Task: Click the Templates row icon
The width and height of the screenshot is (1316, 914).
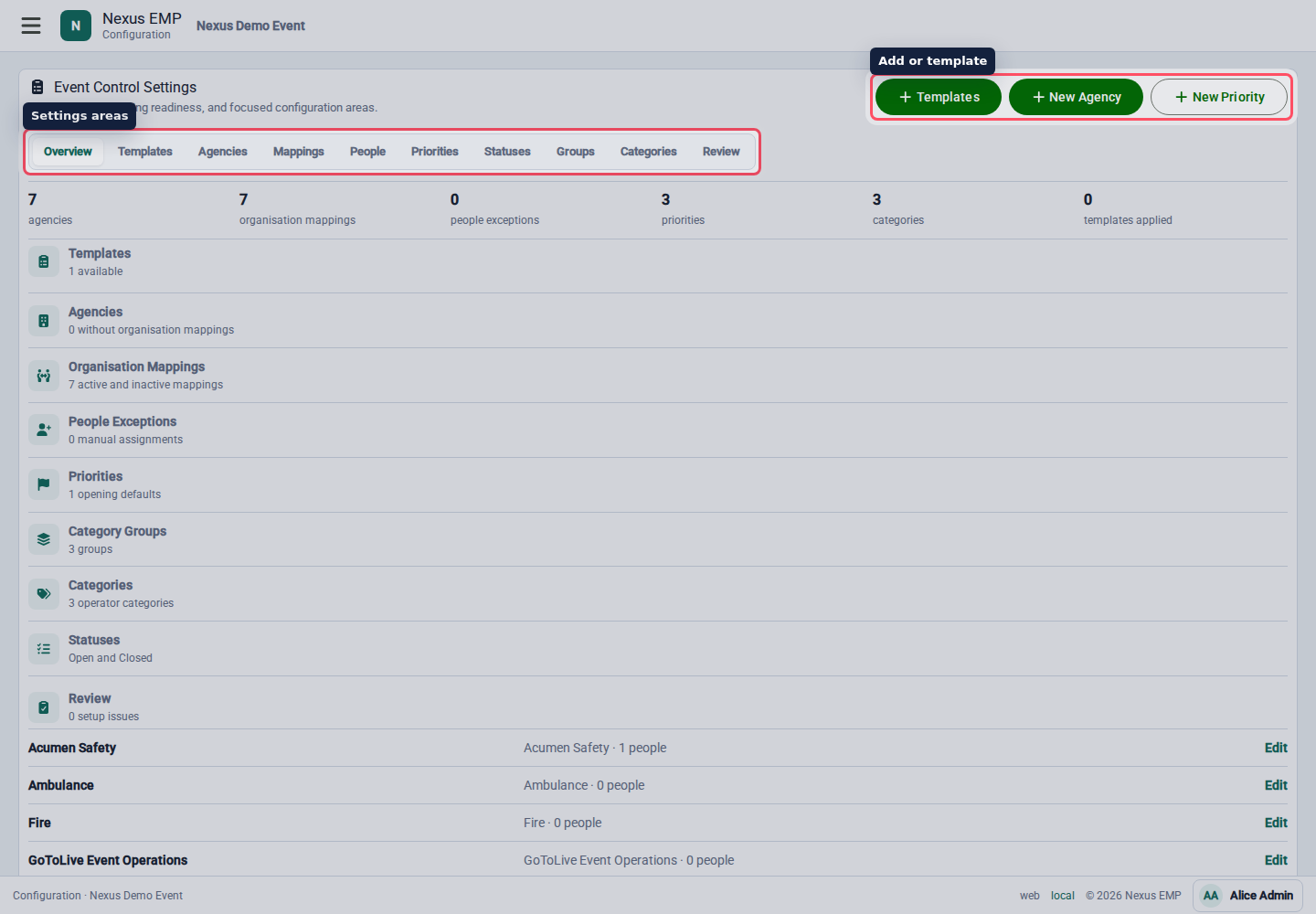Action: pos(44,262)
